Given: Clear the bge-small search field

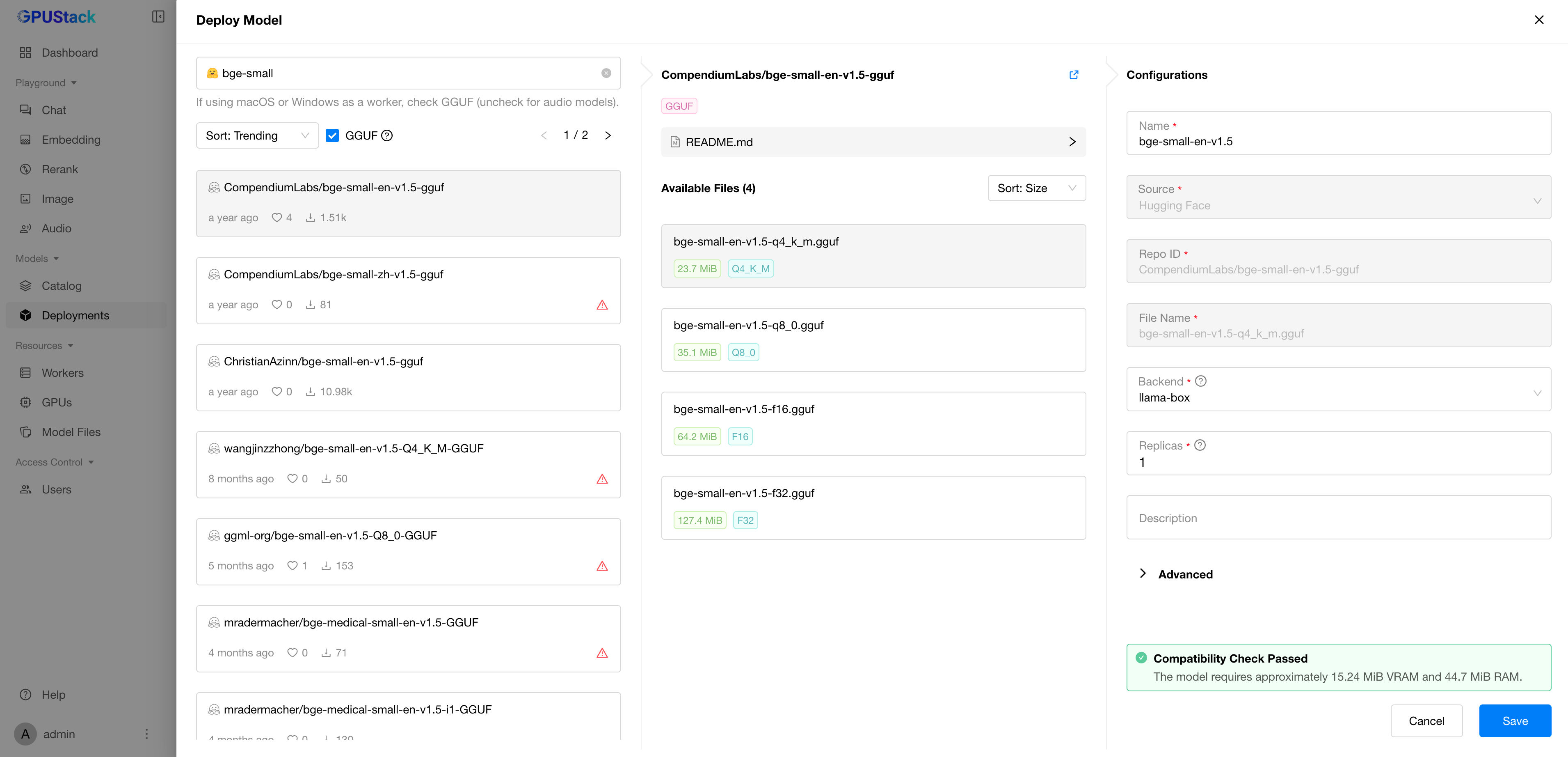Looking at the screenshot, I should [x=606, y=73].
